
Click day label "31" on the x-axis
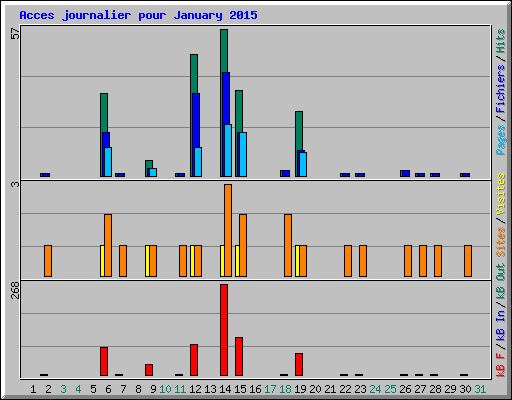[x=480, y=389]
